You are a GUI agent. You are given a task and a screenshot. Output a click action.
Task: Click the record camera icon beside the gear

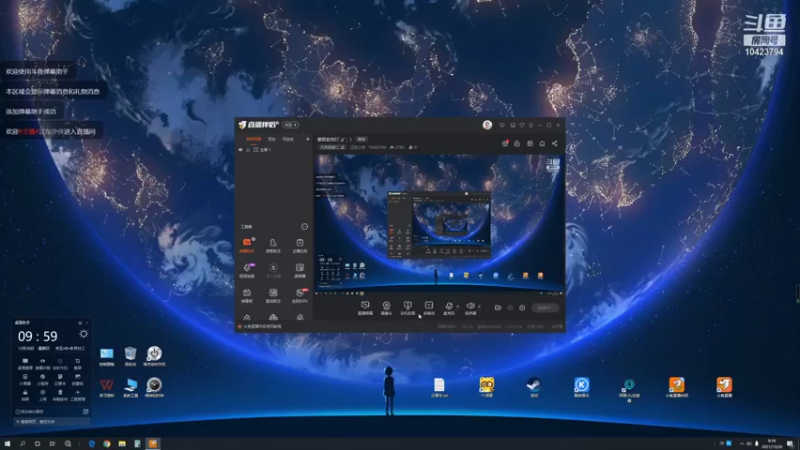coord(497,308)
